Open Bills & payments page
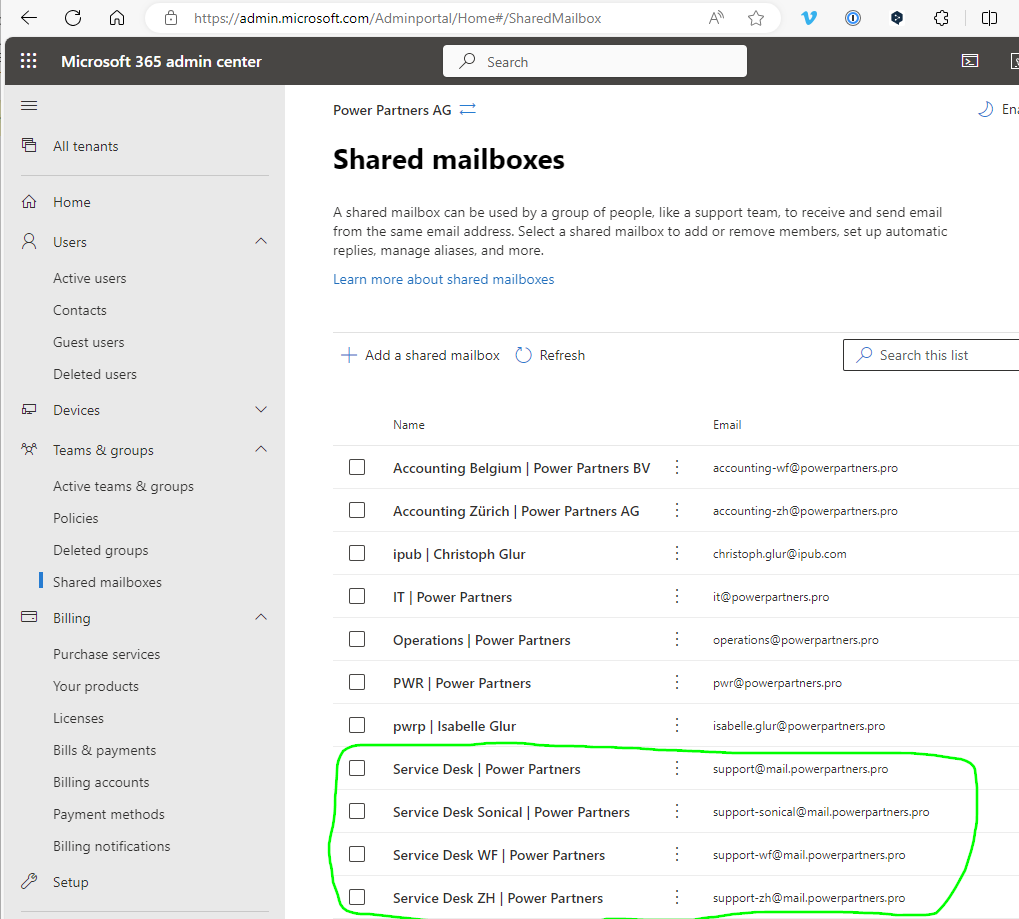Viewport: 1019px width, 919px height. (x=105, y=750)
